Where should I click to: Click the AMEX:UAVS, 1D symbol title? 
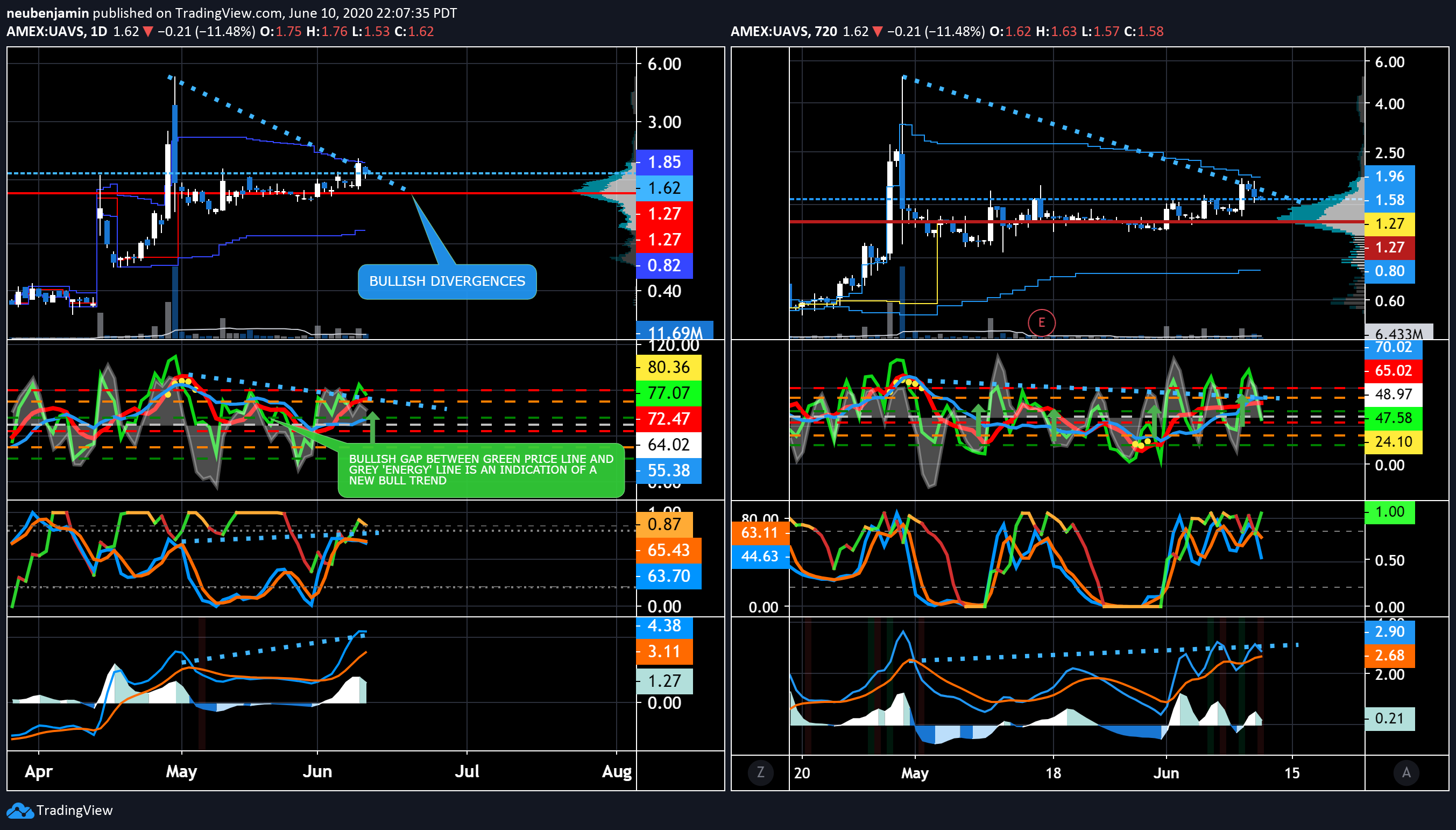57,31
